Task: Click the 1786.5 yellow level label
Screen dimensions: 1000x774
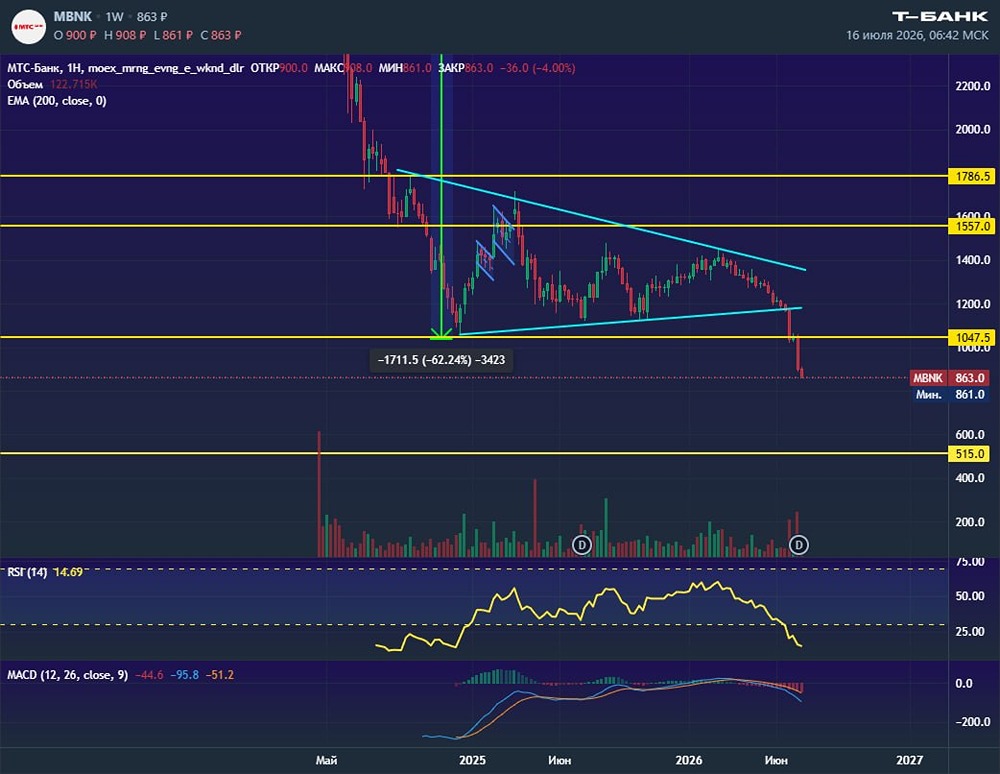Action: pos(973,176)
